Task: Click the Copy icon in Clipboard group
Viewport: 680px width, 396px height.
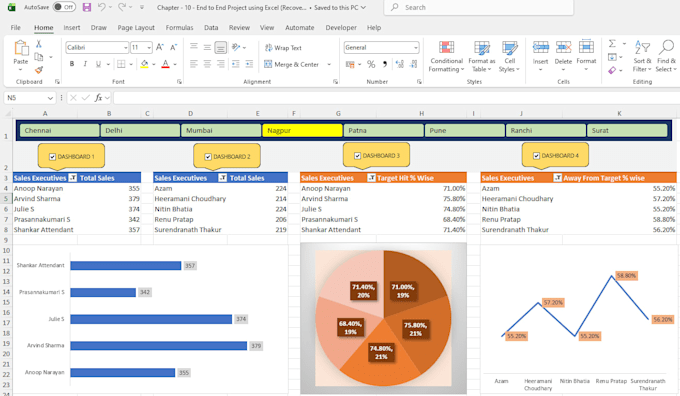Action: [39, 57]
